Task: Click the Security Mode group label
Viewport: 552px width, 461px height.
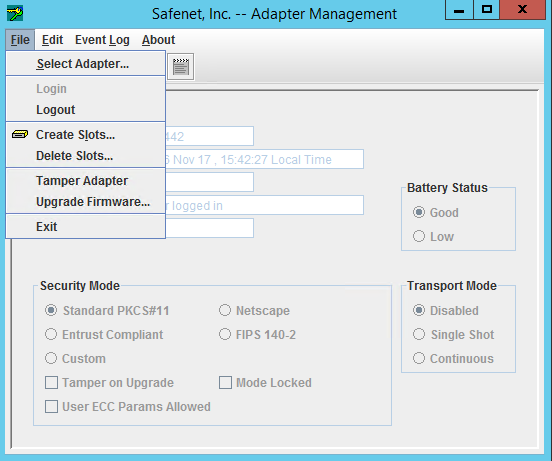Action: pos(80,286)
